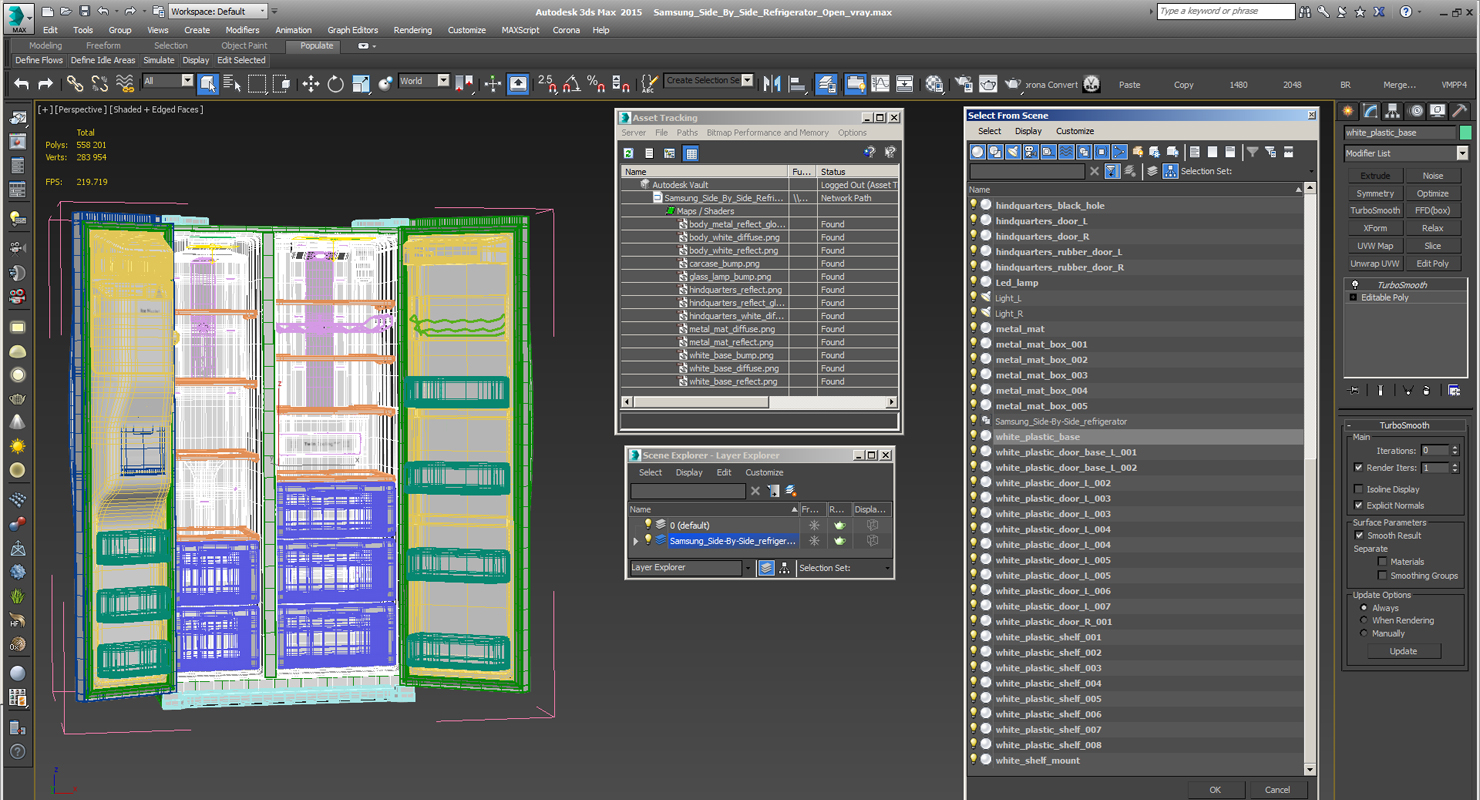
Task: Toggle Display Lights filter in Select From Scene
Action: (1013, 152)
